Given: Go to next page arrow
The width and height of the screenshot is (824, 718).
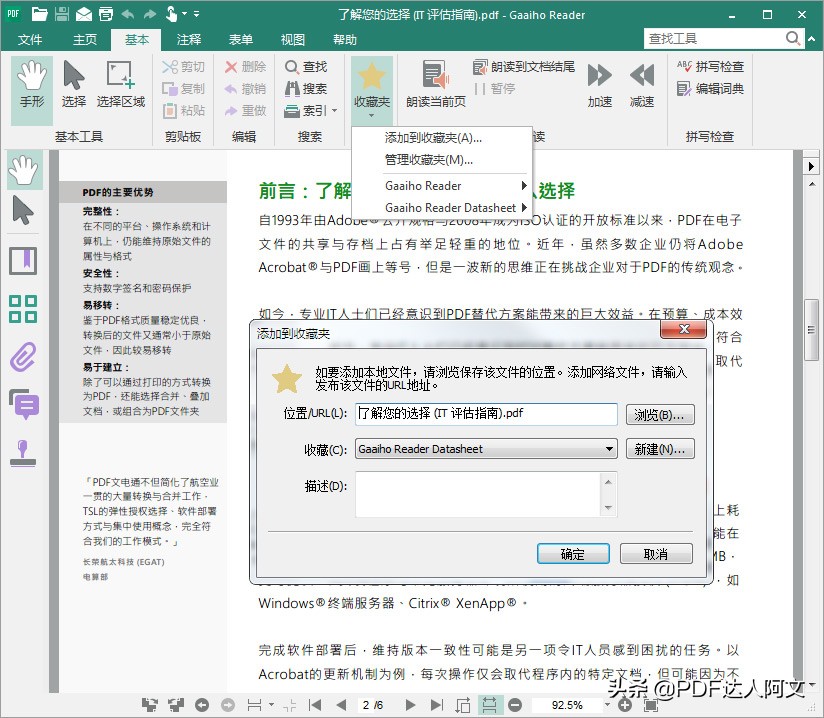Looking at the screenshot, I should [x=410, y=705].
